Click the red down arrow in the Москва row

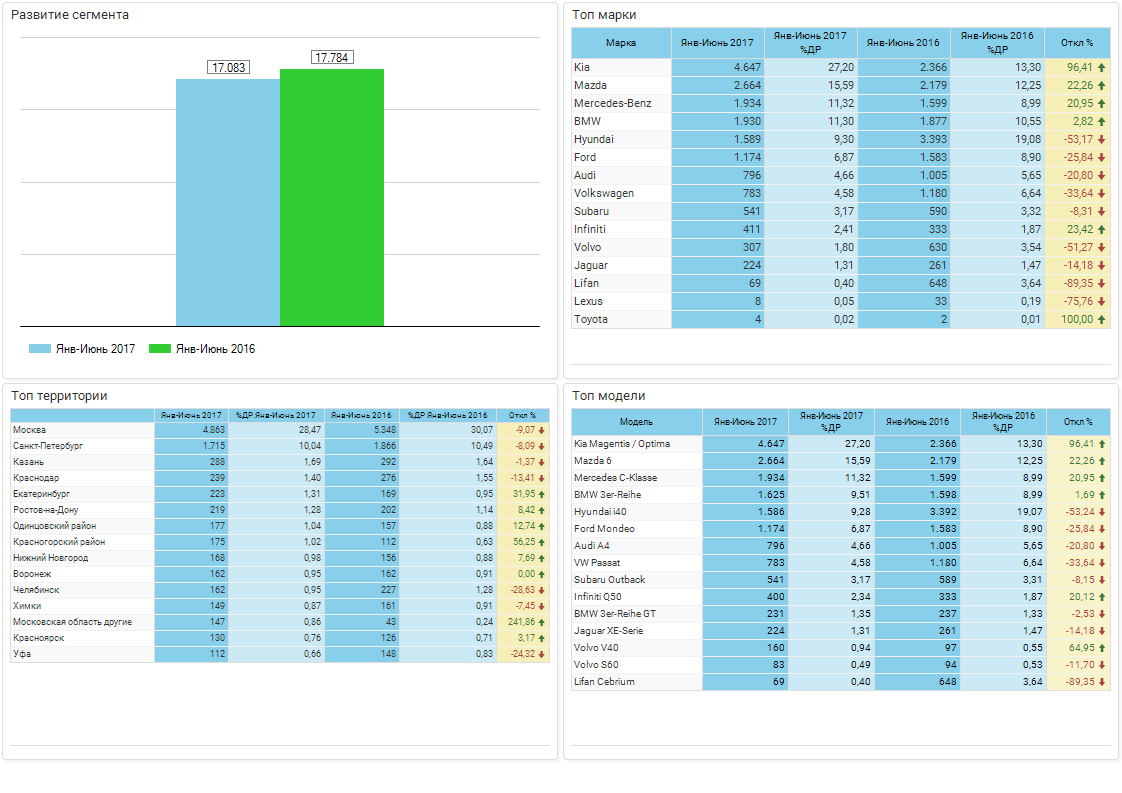click(542, 430)
